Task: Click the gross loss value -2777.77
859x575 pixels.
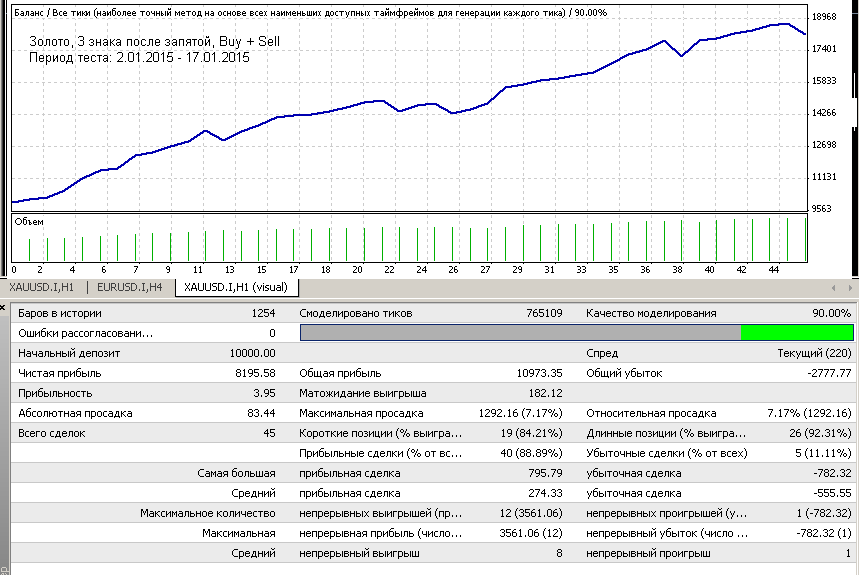Action: click(829, 373)
